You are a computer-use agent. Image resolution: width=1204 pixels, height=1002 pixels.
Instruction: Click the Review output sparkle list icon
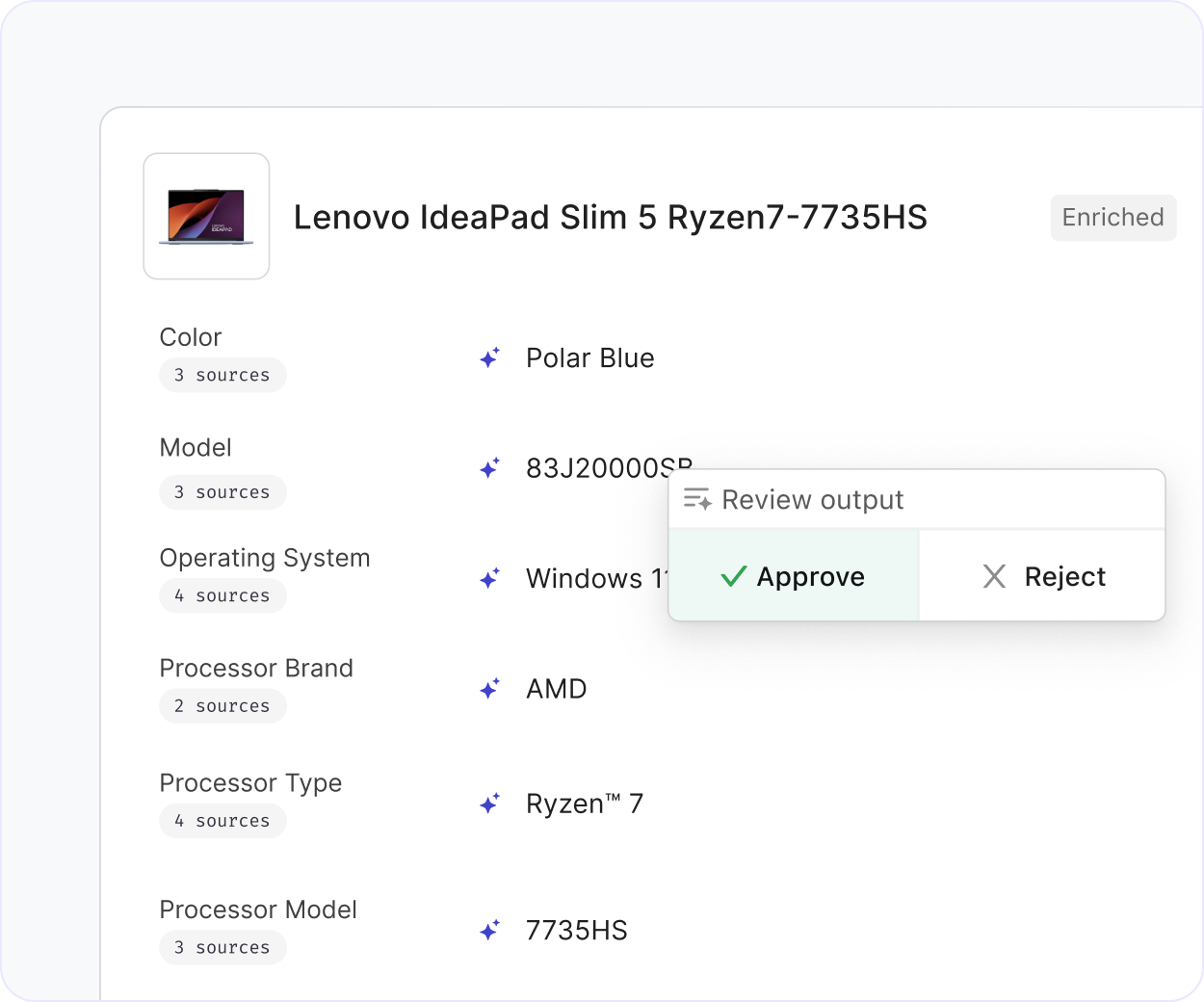pyautogui.click(x=697, y=499)
